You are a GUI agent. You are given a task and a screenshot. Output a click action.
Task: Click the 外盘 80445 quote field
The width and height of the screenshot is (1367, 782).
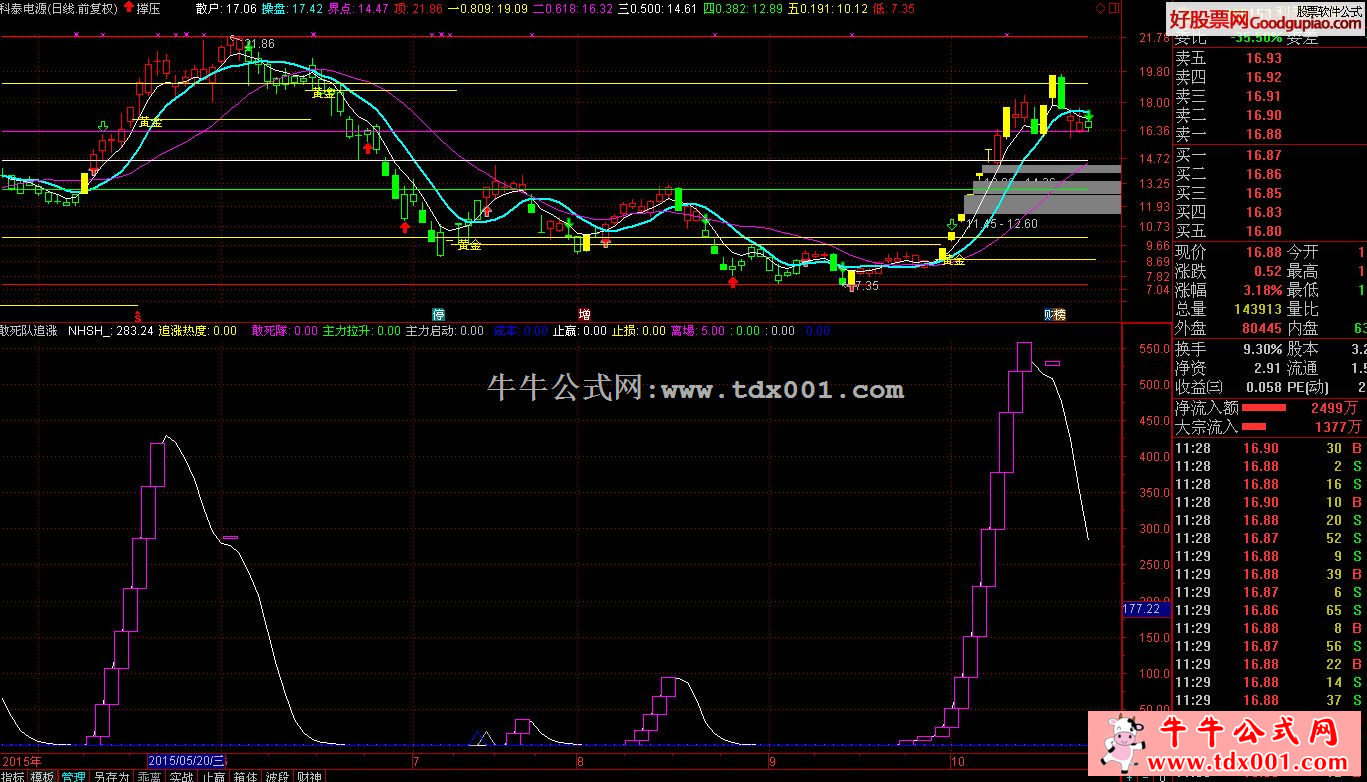pyautogui.click(x=1228, y=328)
